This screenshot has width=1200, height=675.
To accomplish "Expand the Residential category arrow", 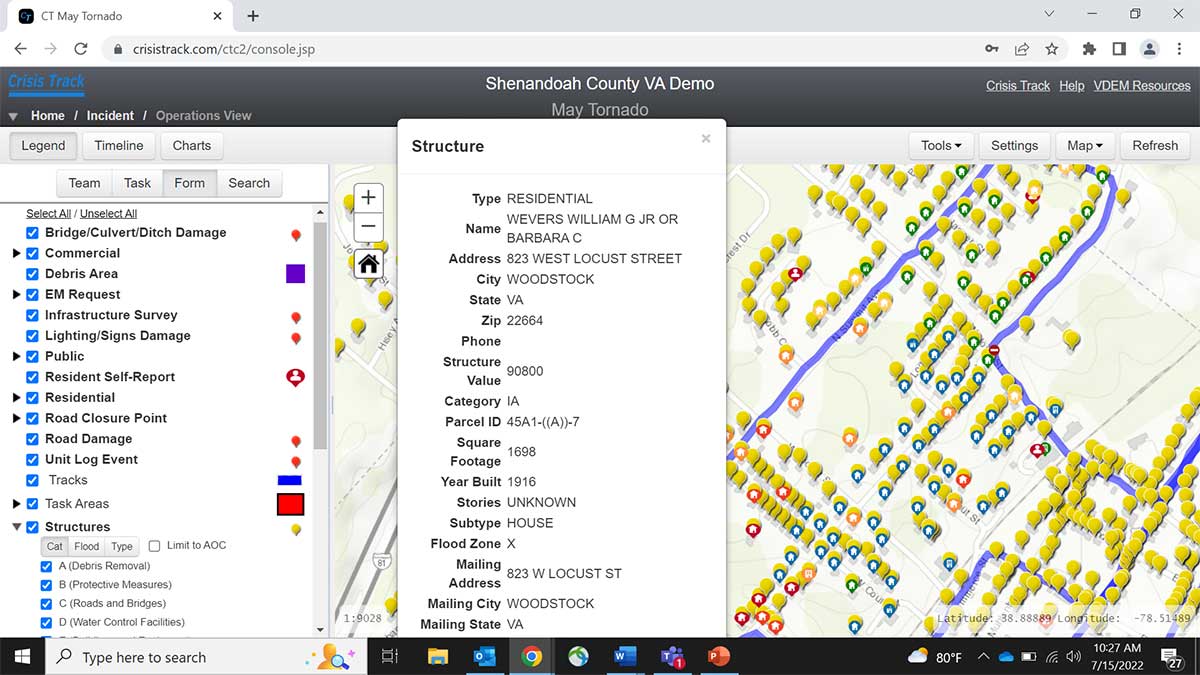I will 15,397.
